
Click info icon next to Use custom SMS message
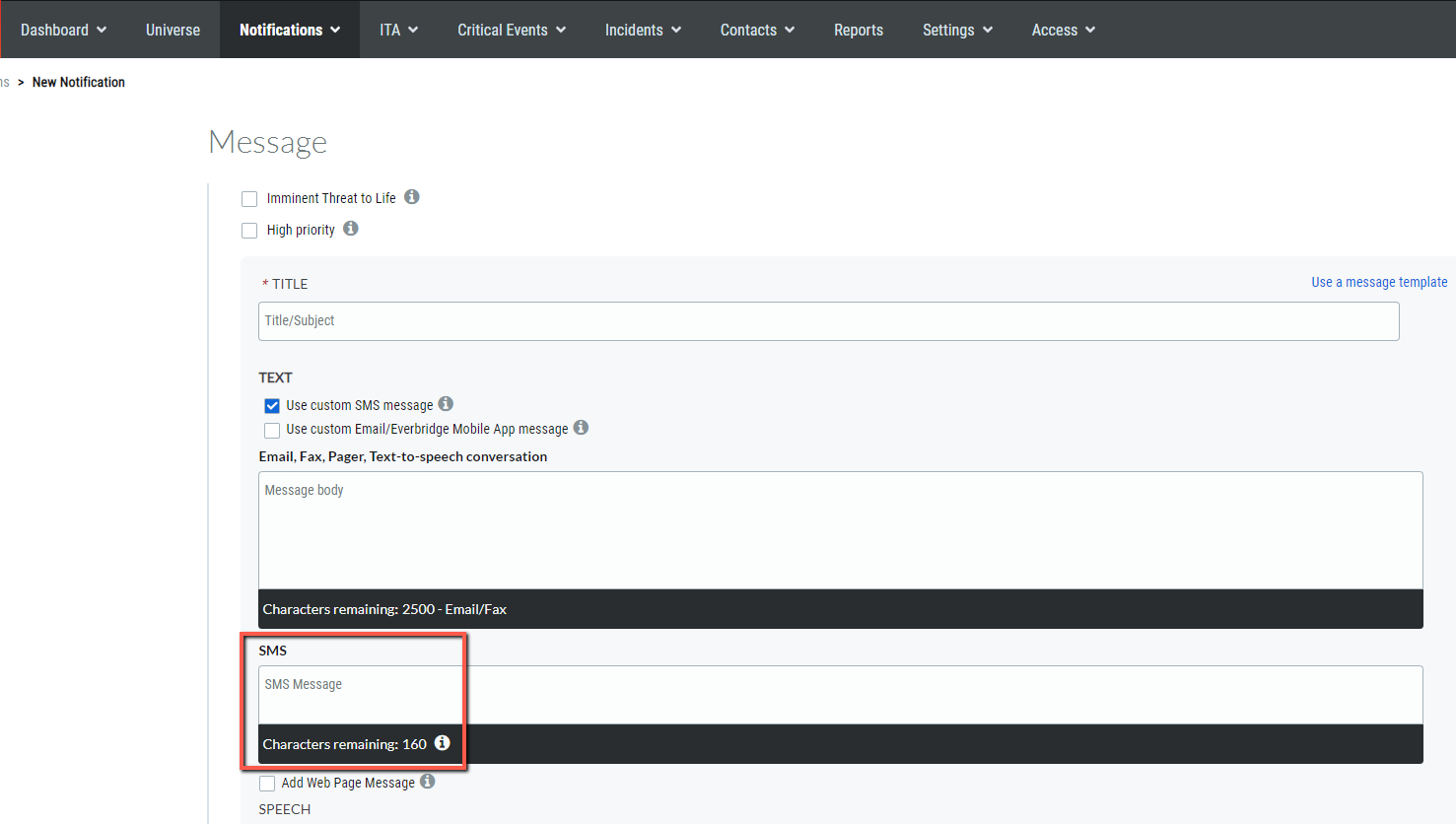446,404
